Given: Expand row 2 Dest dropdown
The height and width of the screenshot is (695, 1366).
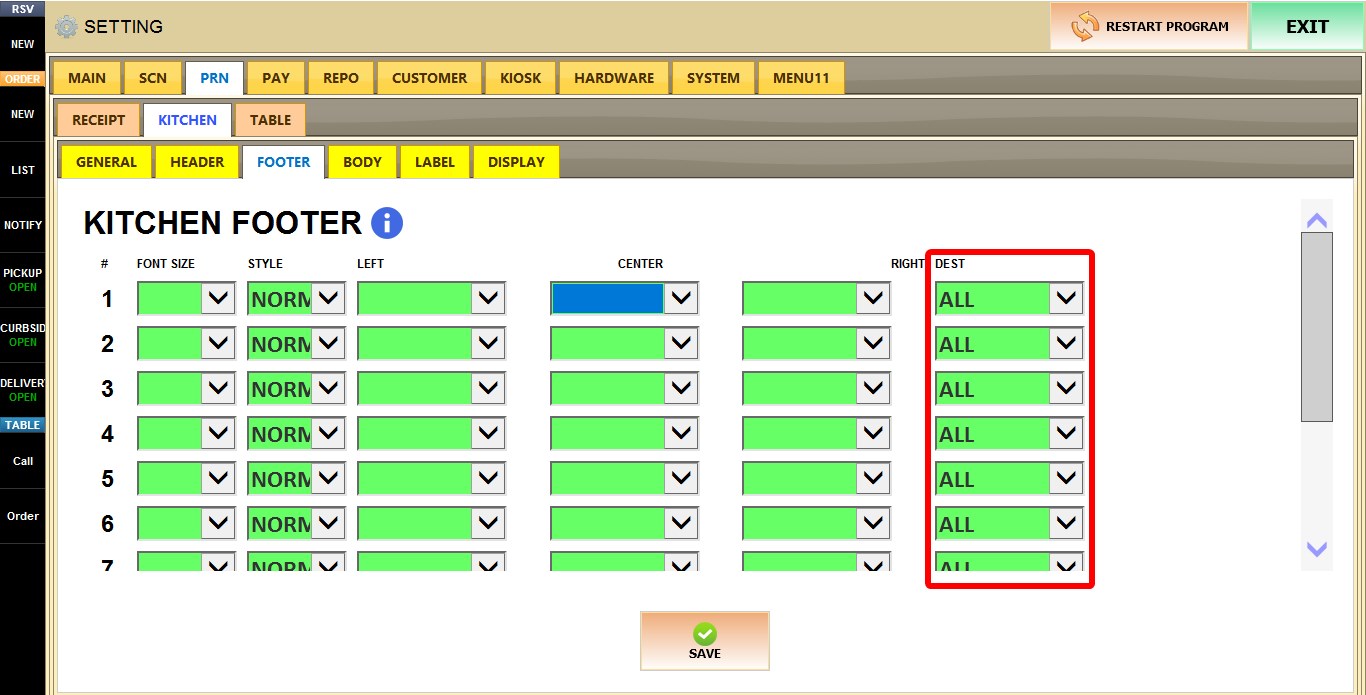Looking at the screenshot, I should [x=1066, y=343].
